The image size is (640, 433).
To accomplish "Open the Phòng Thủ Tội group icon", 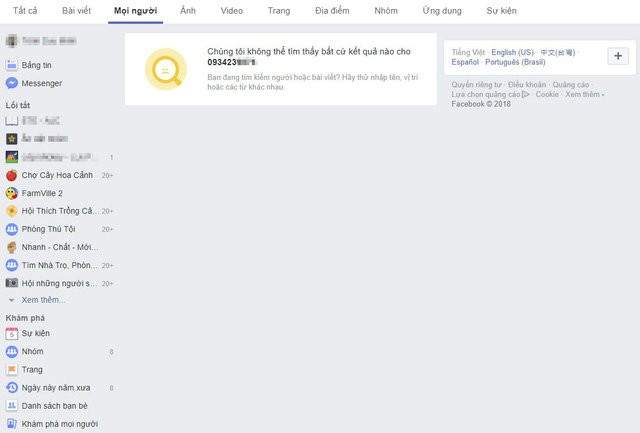I will tap(11, 229).
